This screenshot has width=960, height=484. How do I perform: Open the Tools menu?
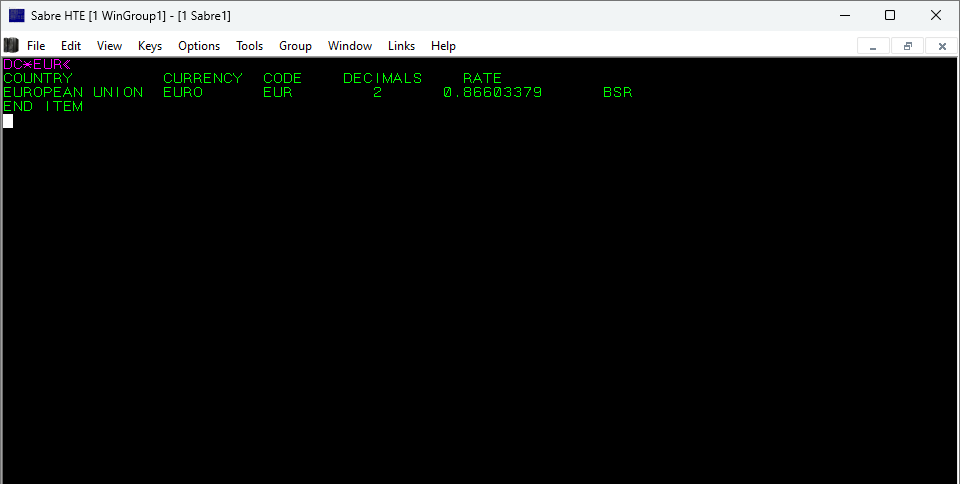tap(249, 46)
